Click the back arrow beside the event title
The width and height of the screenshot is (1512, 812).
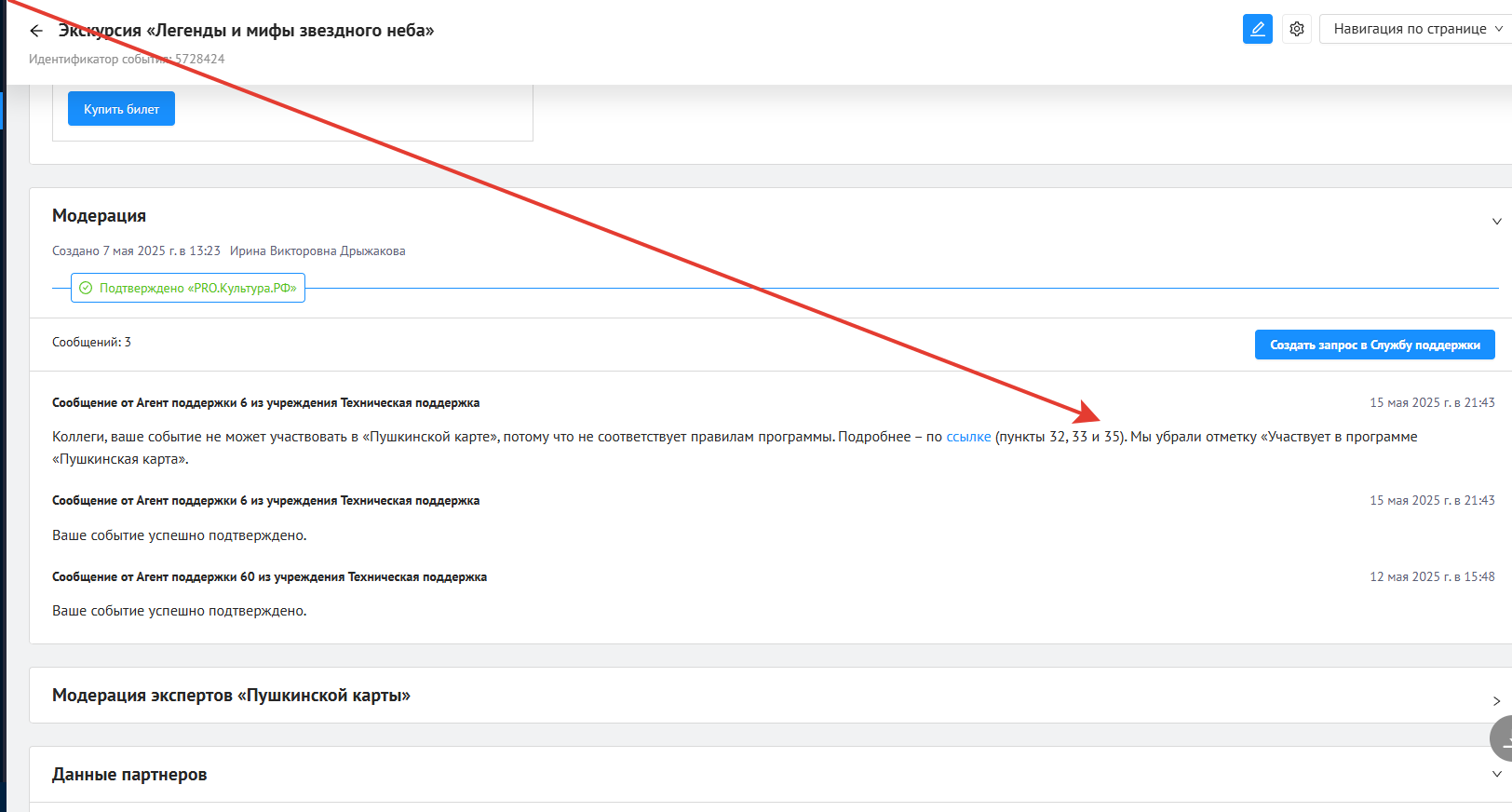(x=36, y=31)
